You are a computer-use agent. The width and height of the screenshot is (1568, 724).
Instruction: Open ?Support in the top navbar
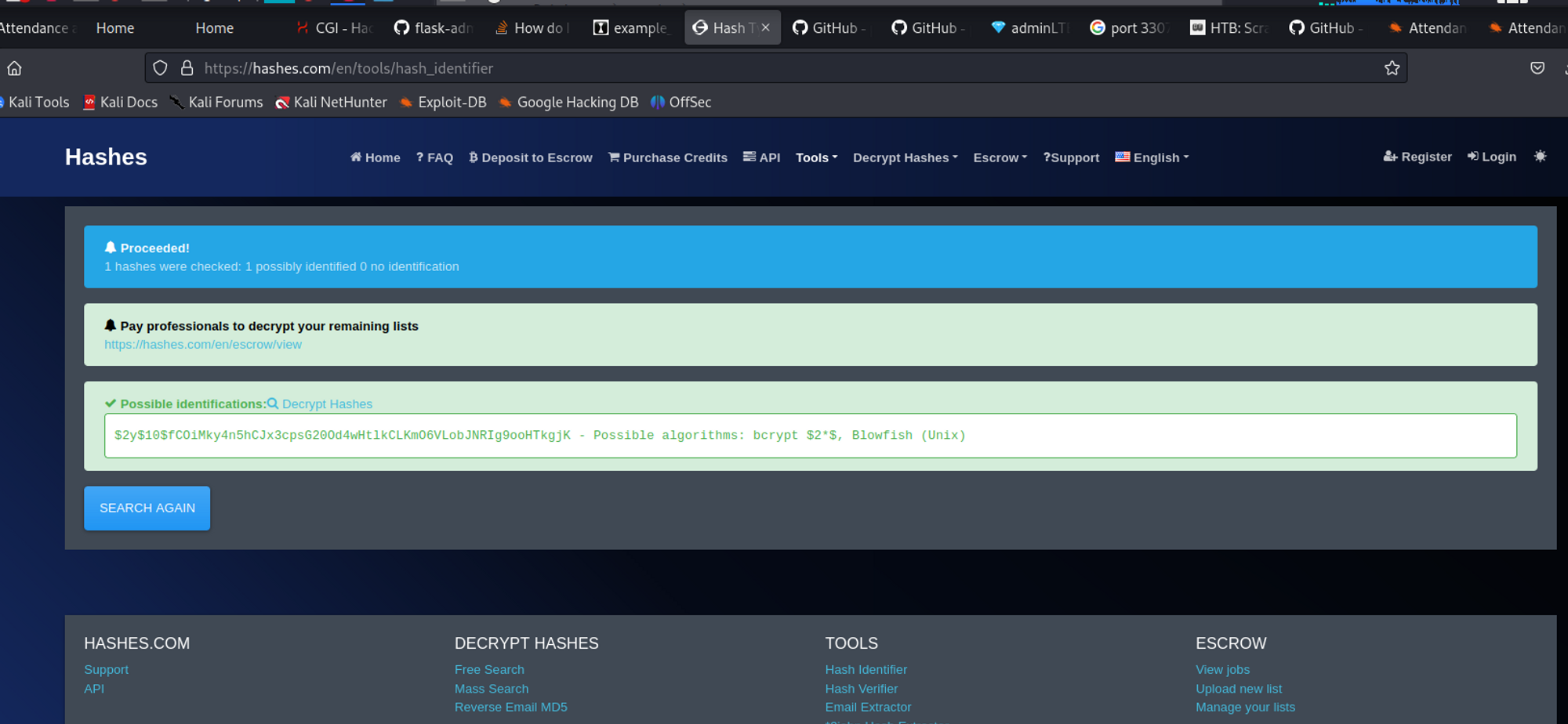point(1071,157)
